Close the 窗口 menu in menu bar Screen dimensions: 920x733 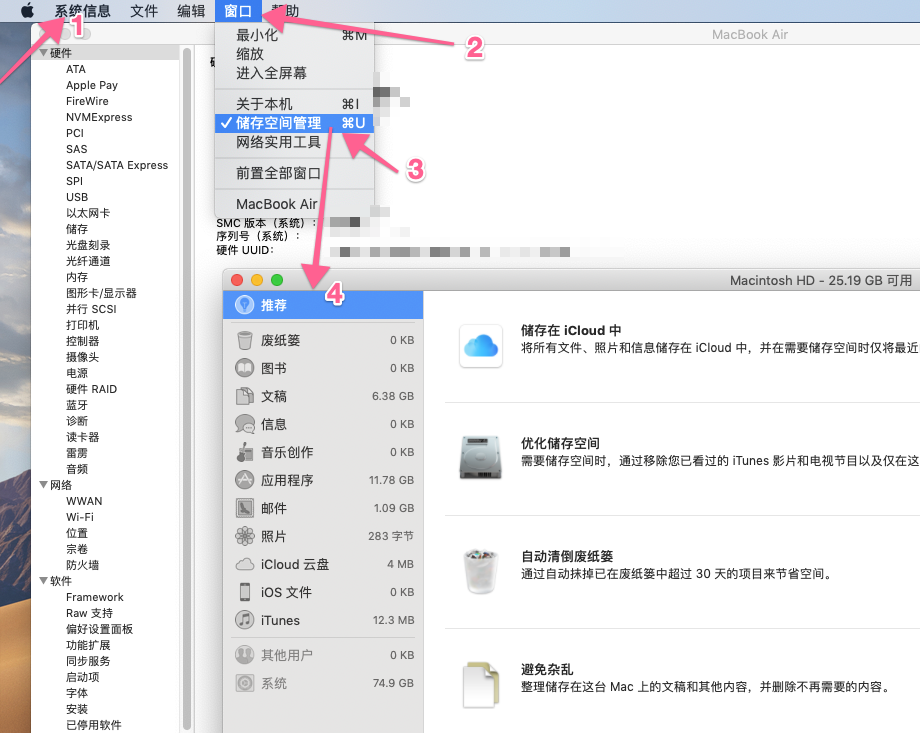(x=238, y=11)
